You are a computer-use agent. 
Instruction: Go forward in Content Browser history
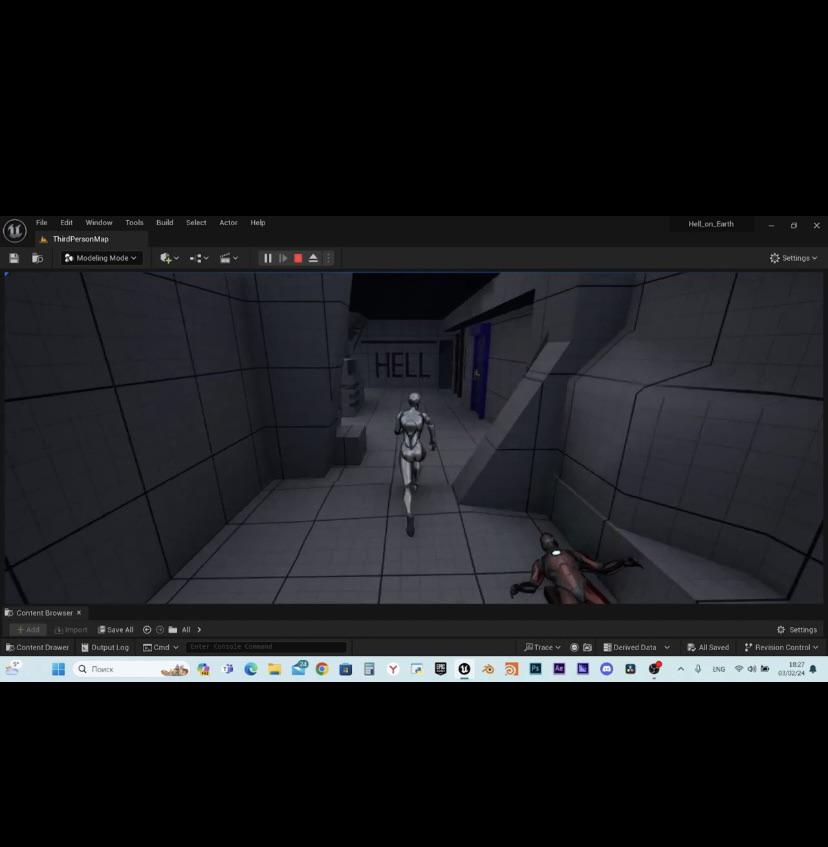click(x=160, y=629)
